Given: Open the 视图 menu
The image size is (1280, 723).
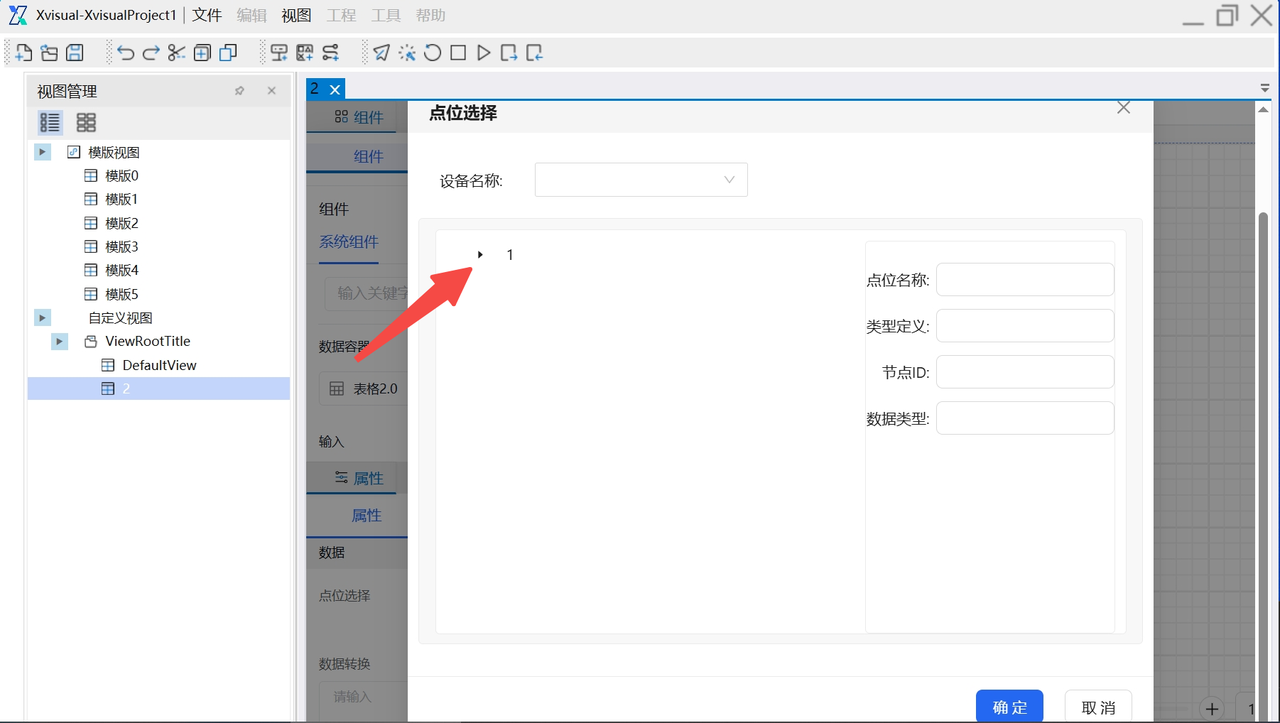Looking at the screenshot, I should tap(297, 16).
